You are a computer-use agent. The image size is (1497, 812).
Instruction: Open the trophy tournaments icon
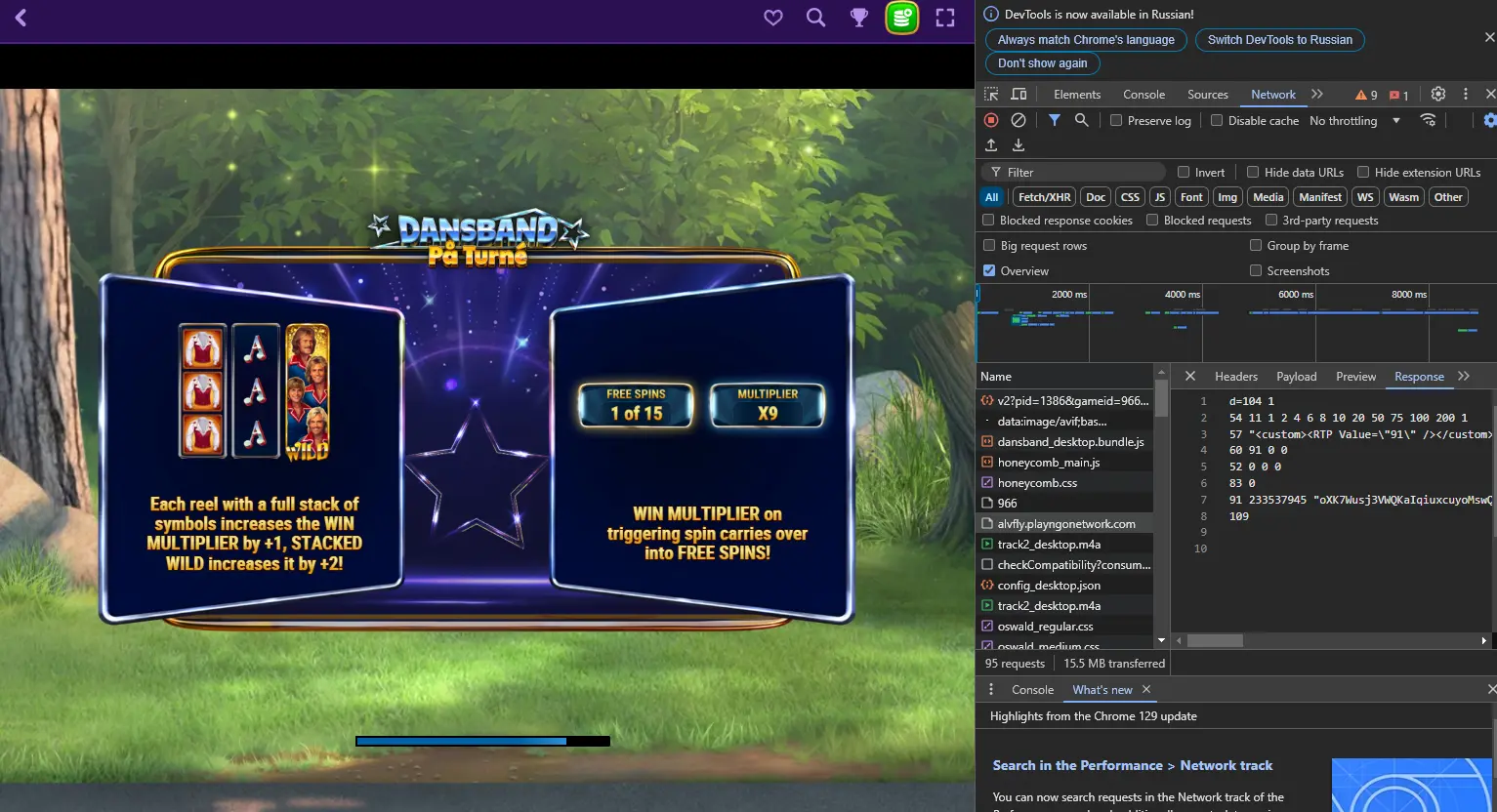click(x=859, y=18)
